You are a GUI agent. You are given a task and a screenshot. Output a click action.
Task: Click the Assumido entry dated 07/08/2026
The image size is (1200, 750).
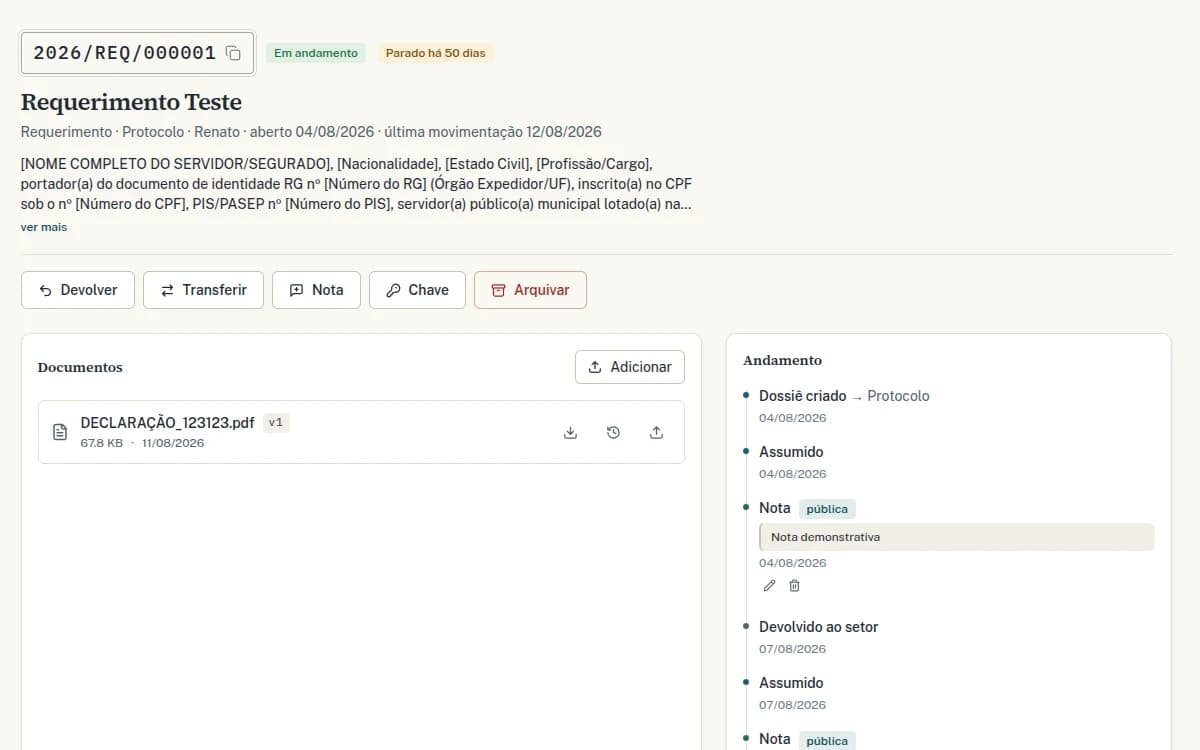tap(791, 683)
